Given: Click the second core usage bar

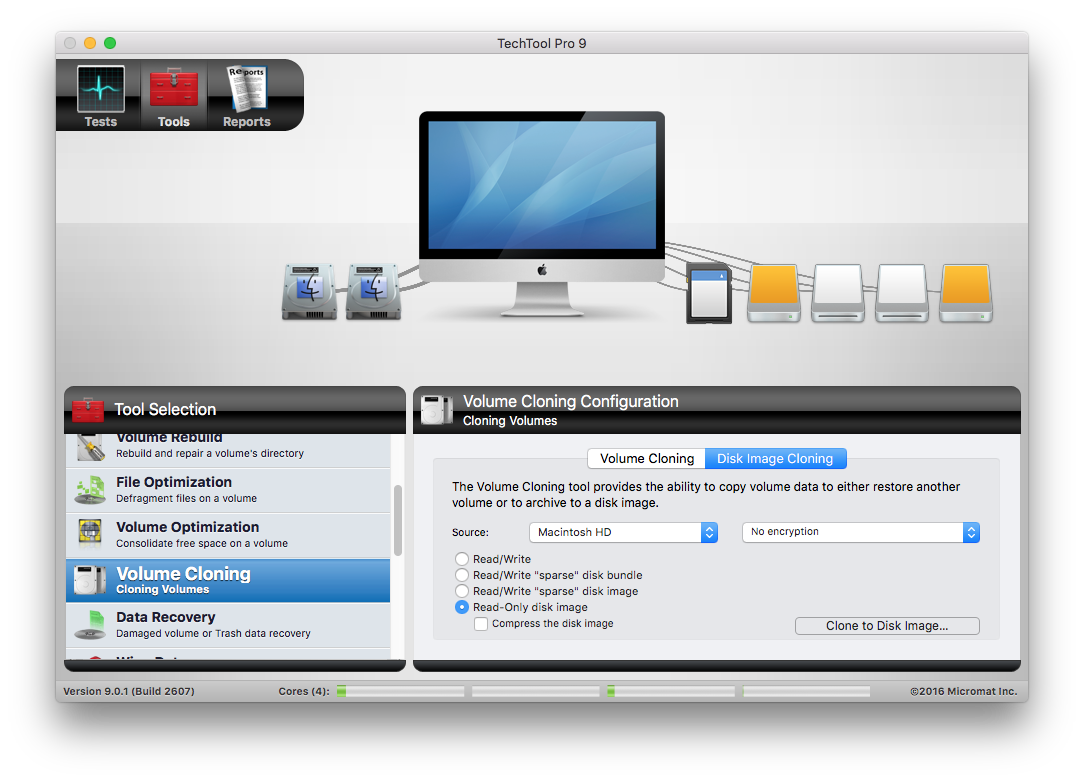Looking at the screenshot, I should point(536,691).
